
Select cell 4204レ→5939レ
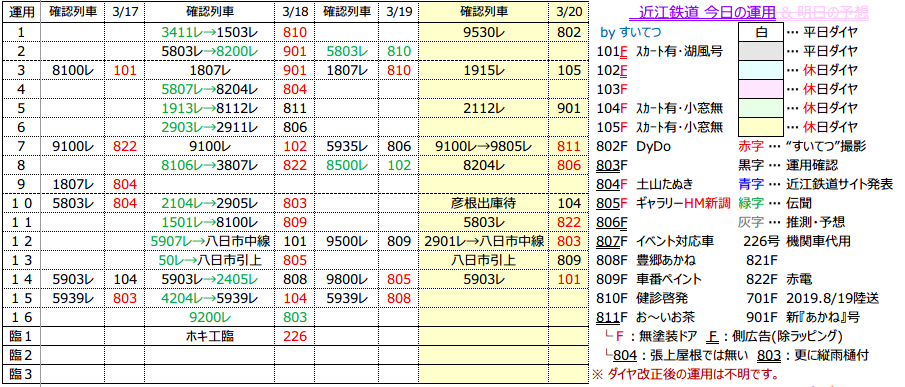[x=210, y=298]
